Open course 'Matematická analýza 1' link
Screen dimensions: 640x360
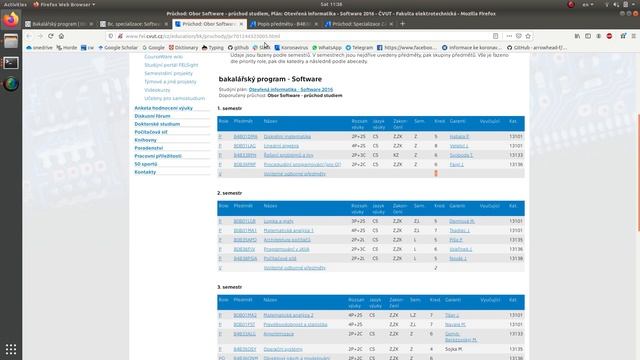[288, 231]
